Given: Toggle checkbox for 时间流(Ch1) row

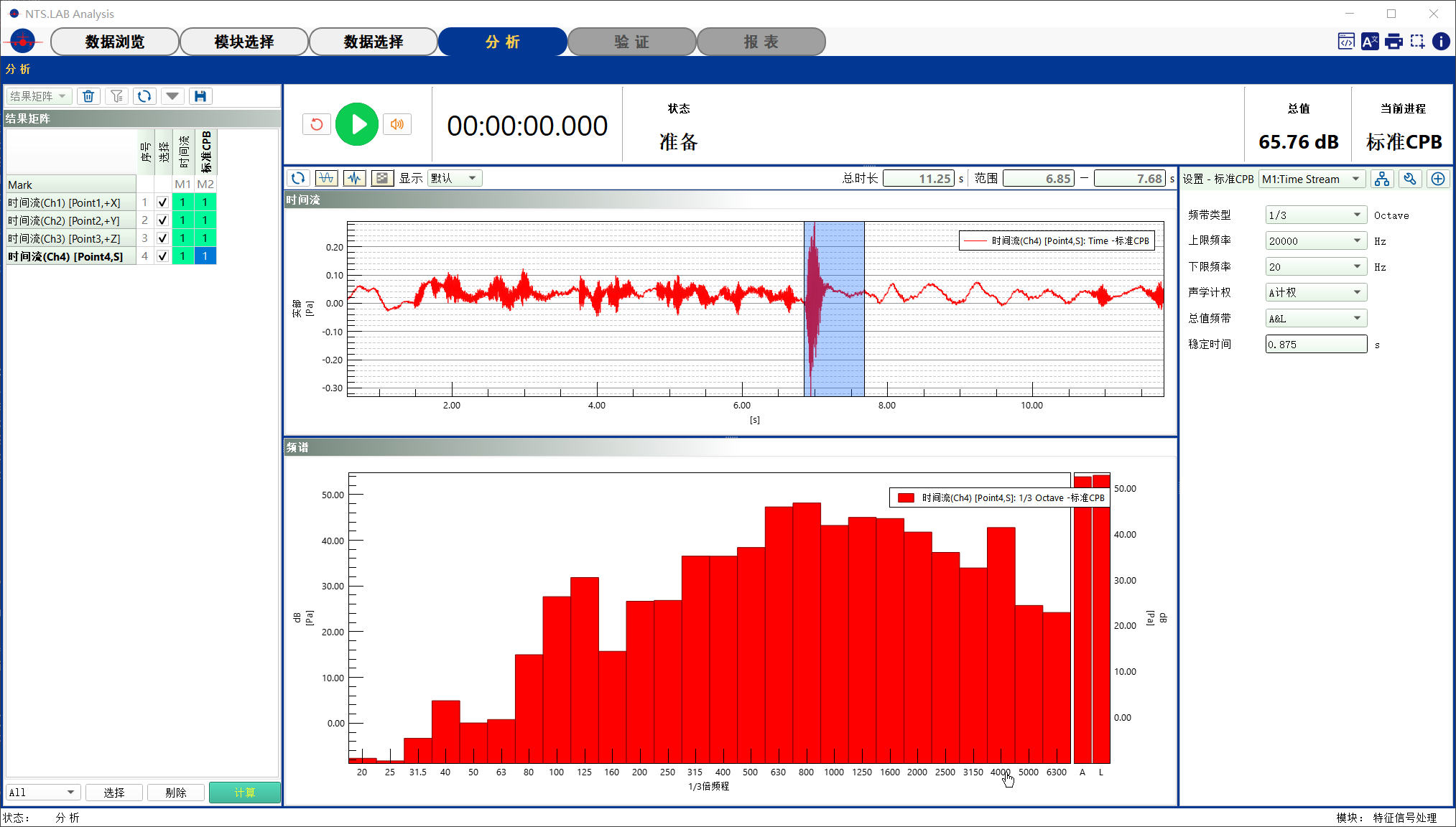Looking at the screenshot, I should tap(162, 202).
